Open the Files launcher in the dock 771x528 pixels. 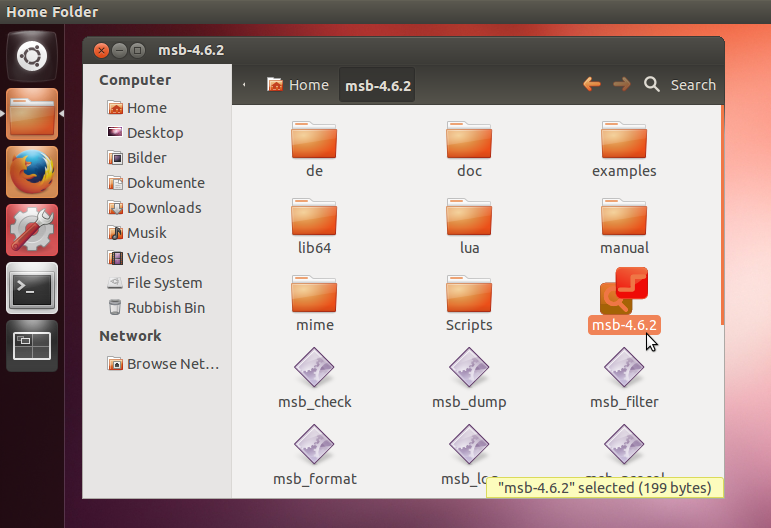(32, 114)
